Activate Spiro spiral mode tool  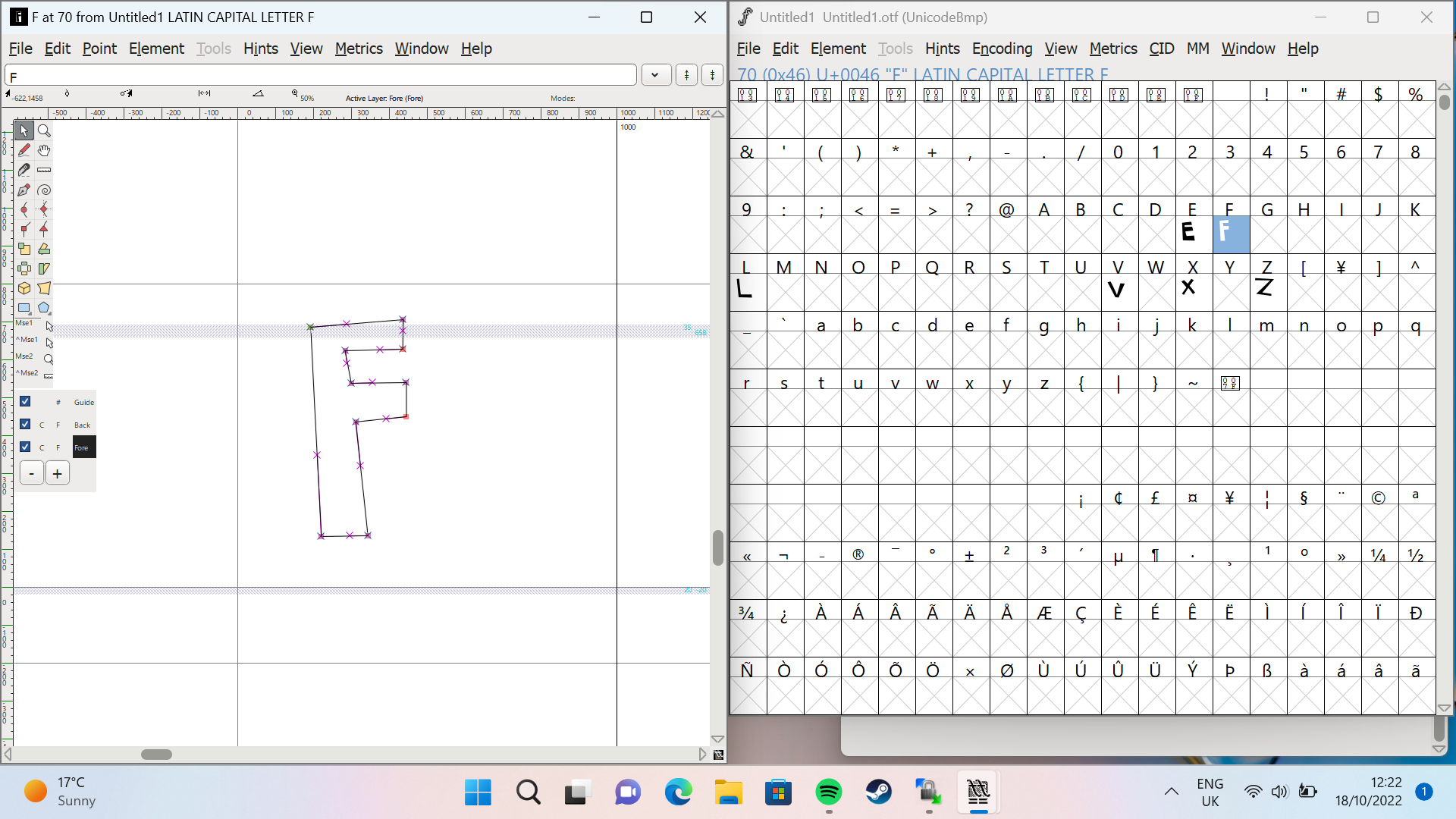click(44, 190)
